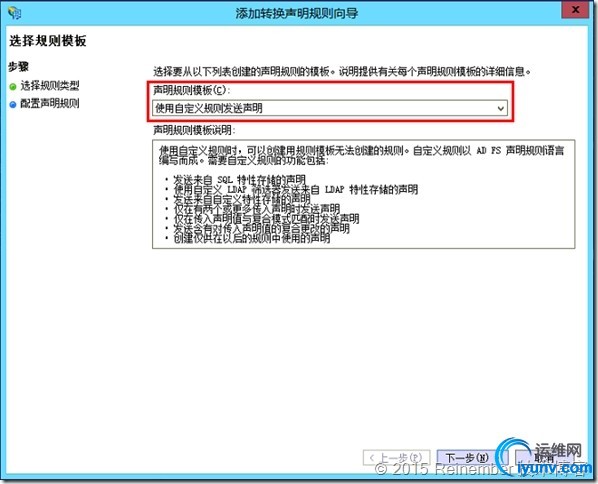
Task: Click the 声明规则模板(C) label
Action: (191, 90)
